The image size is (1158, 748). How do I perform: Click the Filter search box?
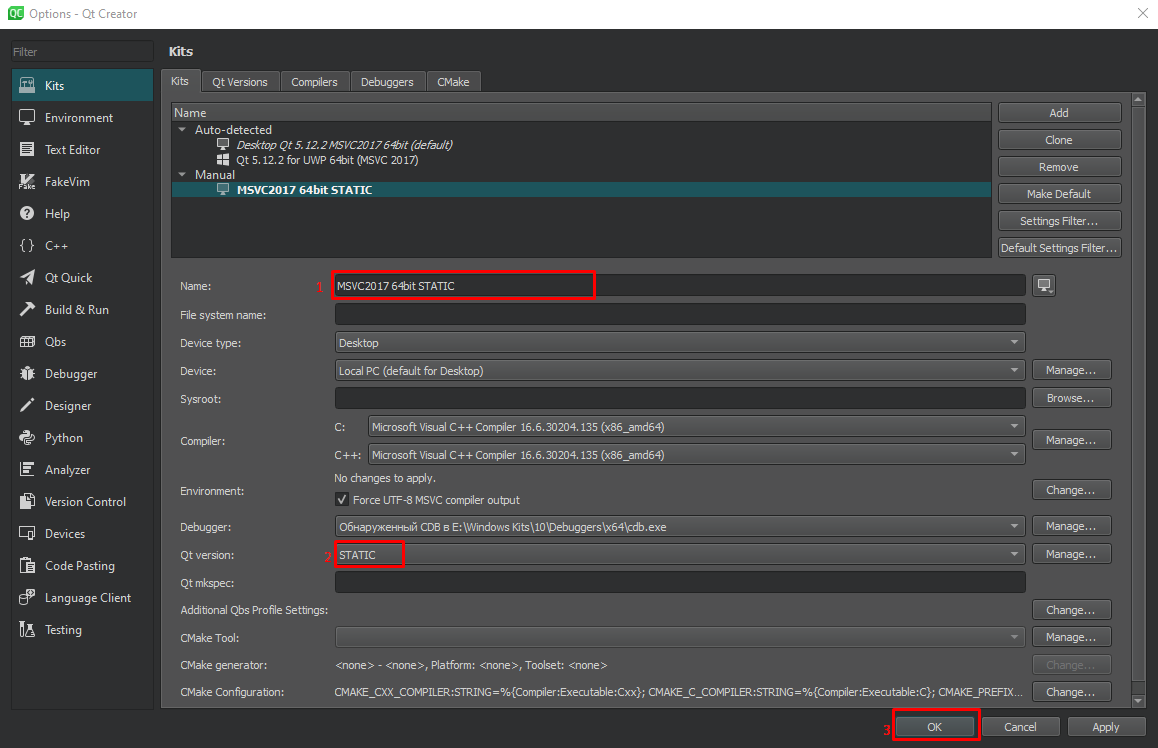coord(82,52)
